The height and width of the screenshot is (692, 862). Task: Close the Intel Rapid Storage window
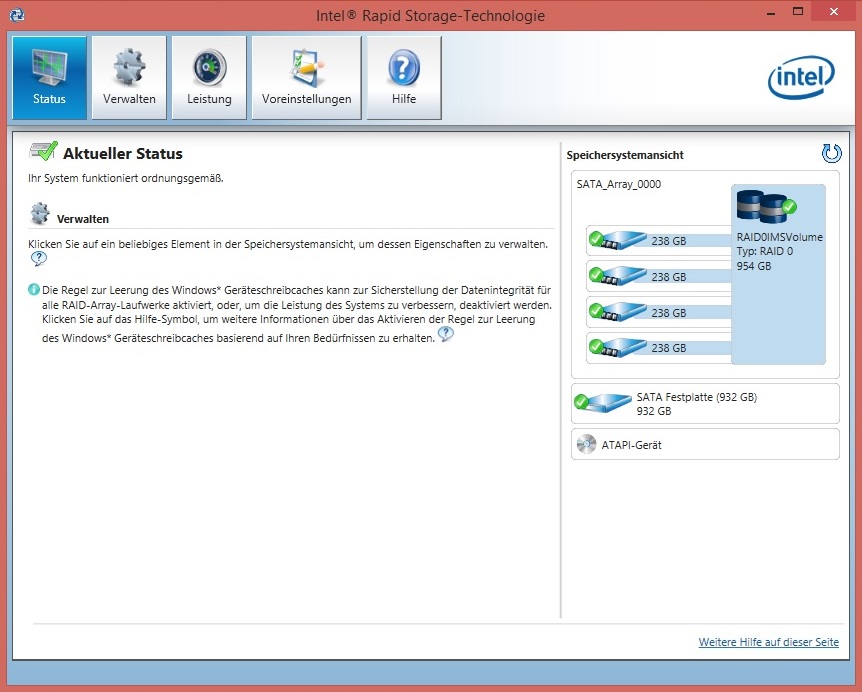point(834,12)
